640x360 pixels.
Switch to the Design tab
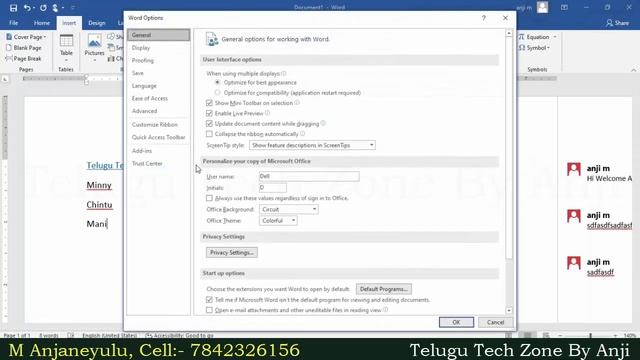97,23
